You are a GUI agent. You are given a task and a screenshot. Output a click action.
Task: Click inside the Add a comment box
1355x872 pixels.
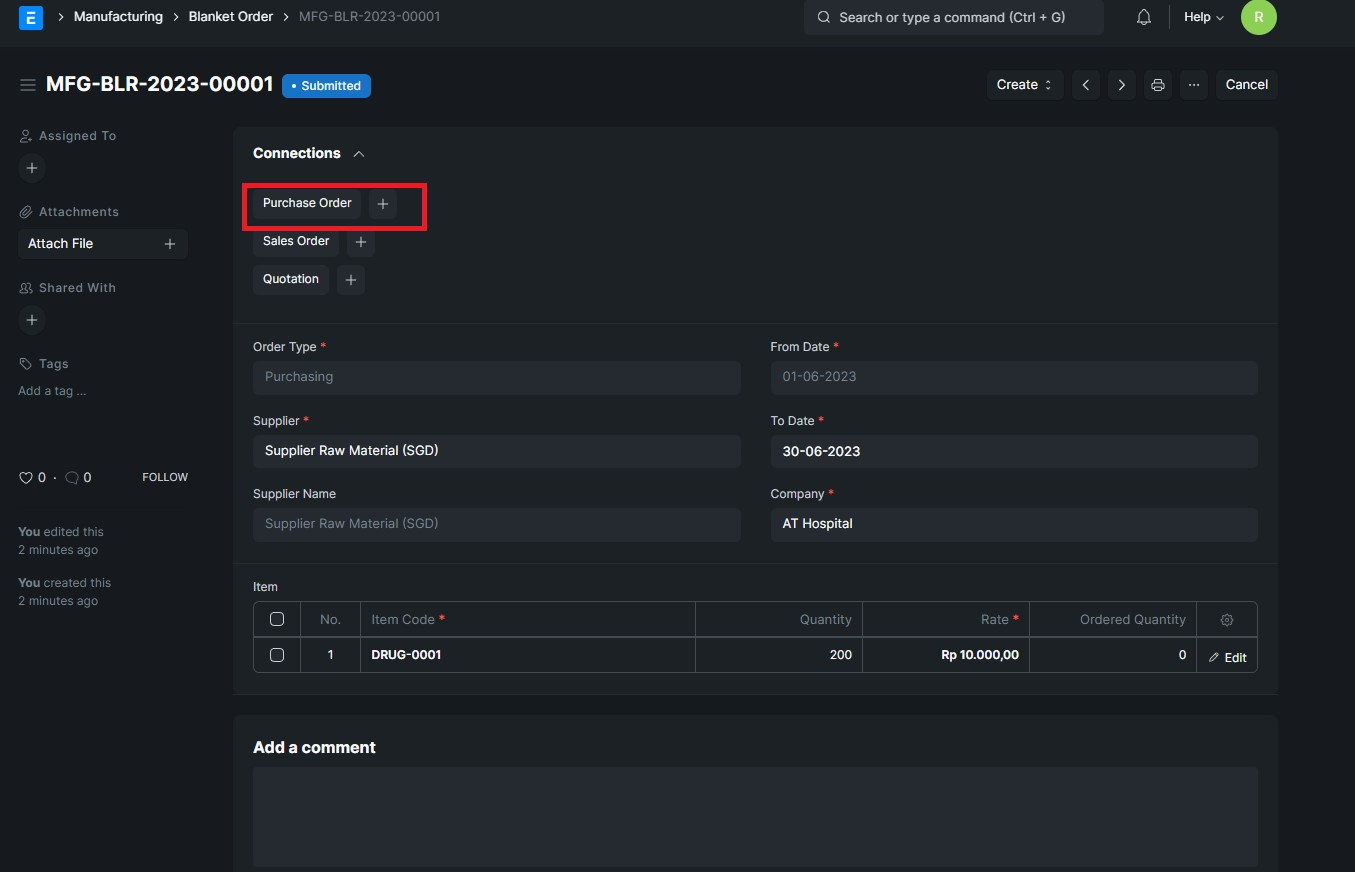[x=754, y=815]
